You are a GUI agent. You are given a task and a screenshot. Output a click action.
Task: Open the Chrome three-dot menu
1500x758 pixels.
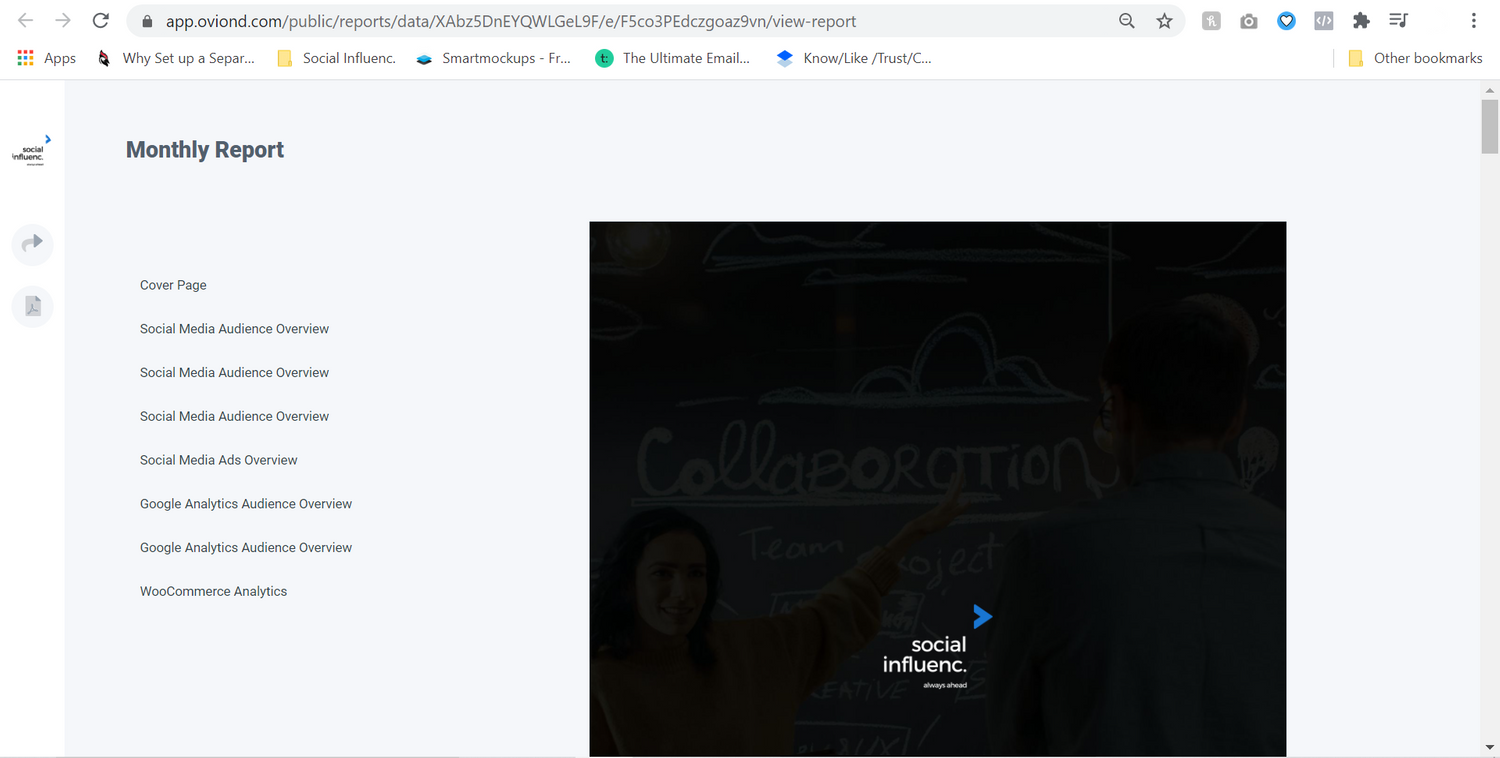1473,20
